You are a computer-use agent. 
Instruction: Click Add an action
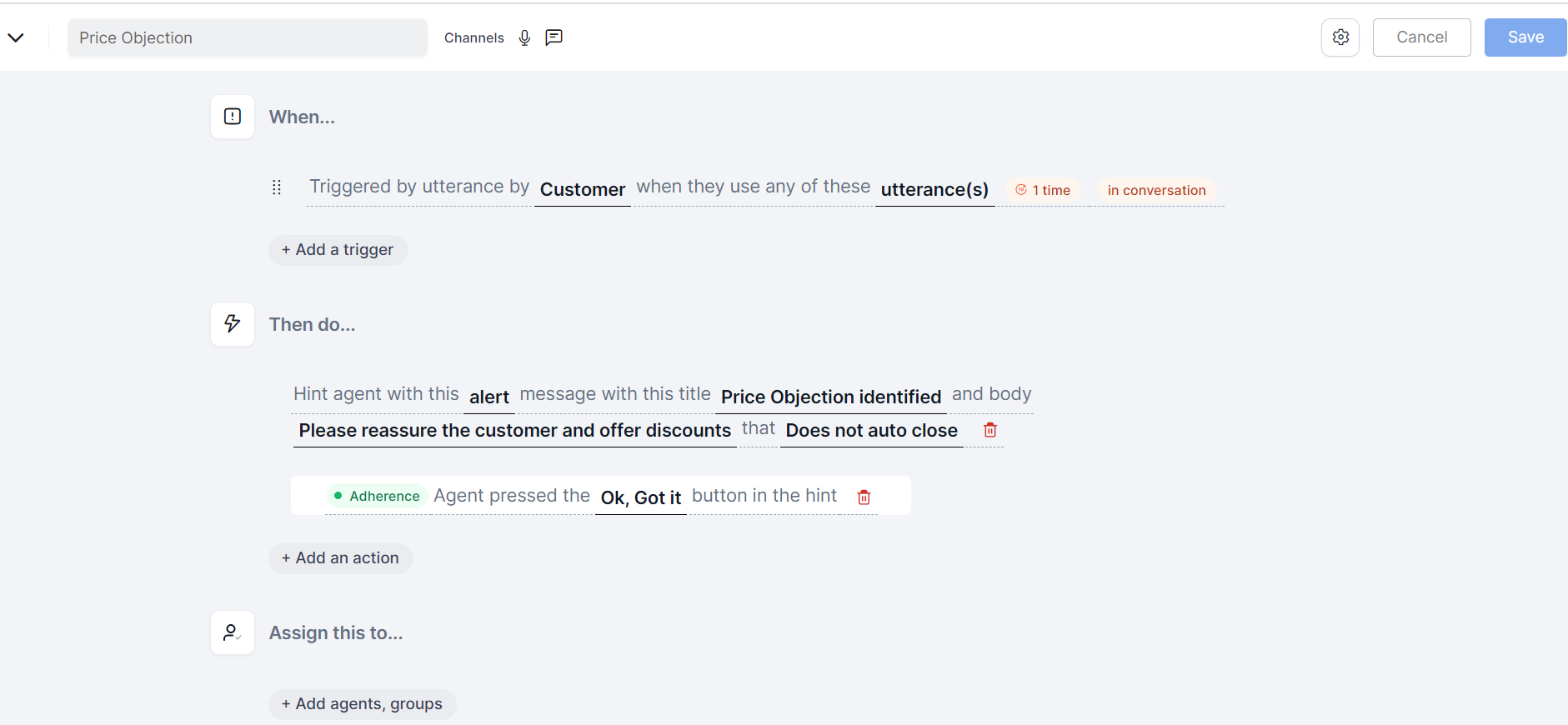click(340, 558)
